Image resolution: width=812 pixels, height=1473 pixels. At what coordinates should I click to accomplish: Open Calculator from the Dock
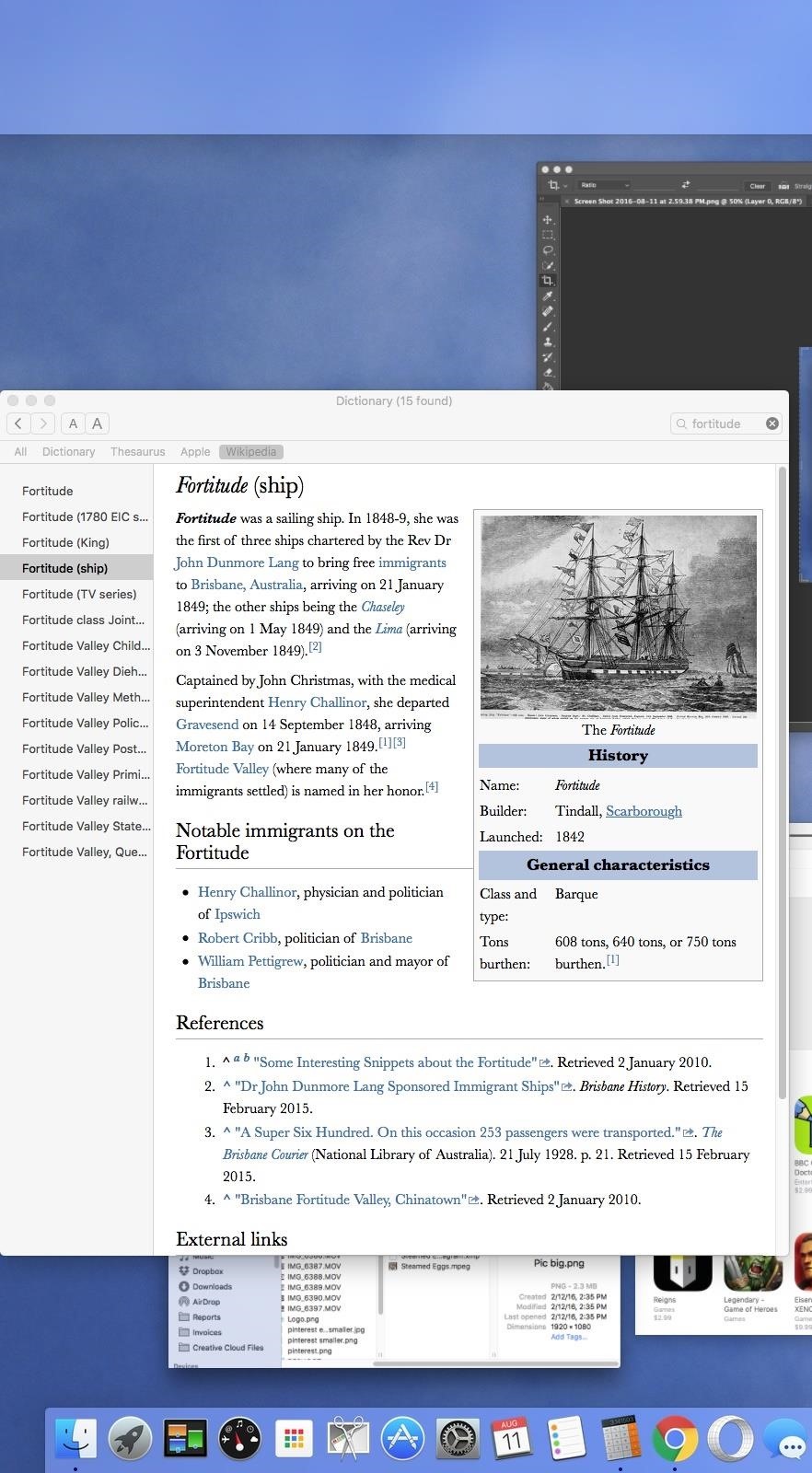[621, 1437]
